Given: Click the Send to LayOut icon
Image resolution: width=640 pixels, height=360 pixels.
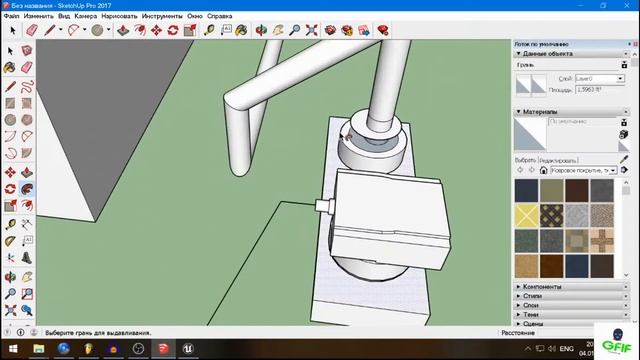Looking at the screenshot, I should pos(364,30).
